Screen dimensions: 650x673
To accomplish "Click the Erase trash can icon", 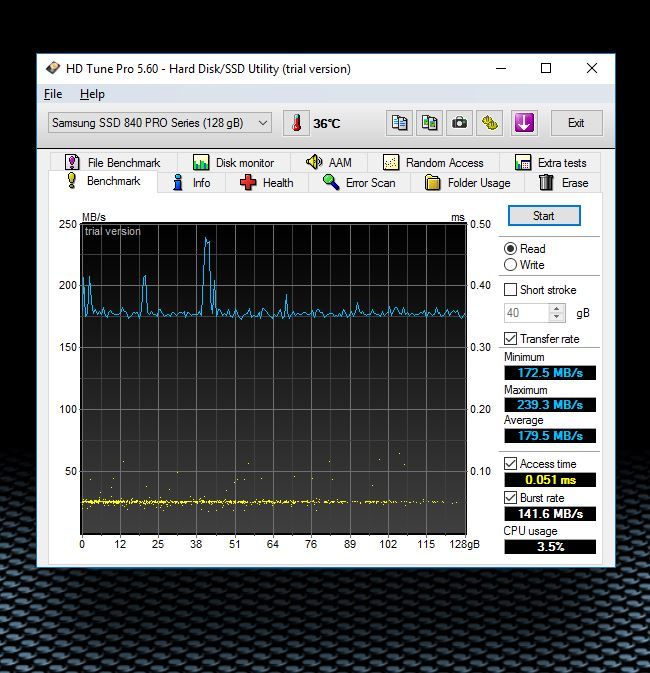I will pos(546,182).
